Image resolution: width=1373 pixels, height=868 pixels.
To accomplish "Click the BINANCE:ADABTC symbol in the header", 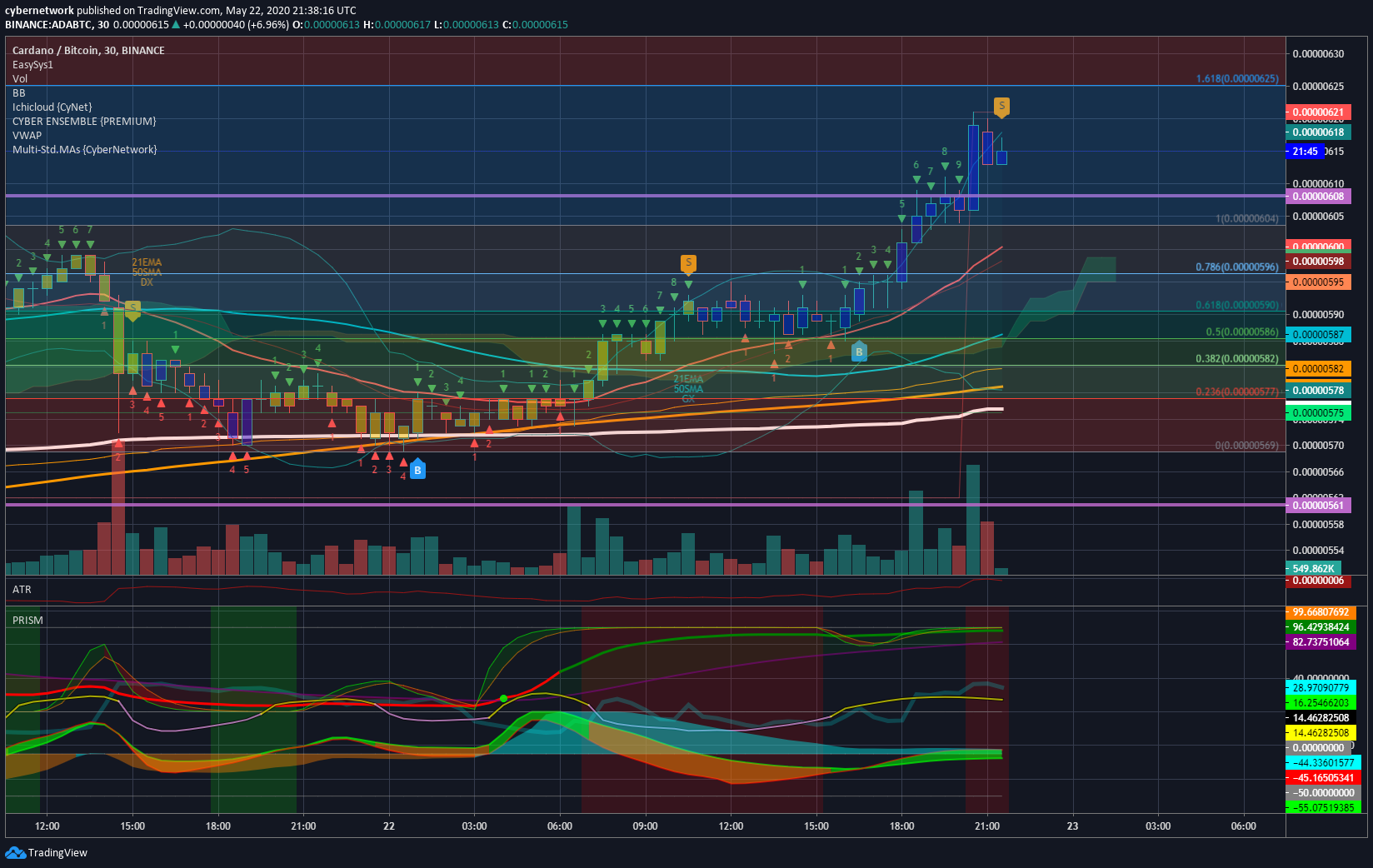I will coord(49,25).
